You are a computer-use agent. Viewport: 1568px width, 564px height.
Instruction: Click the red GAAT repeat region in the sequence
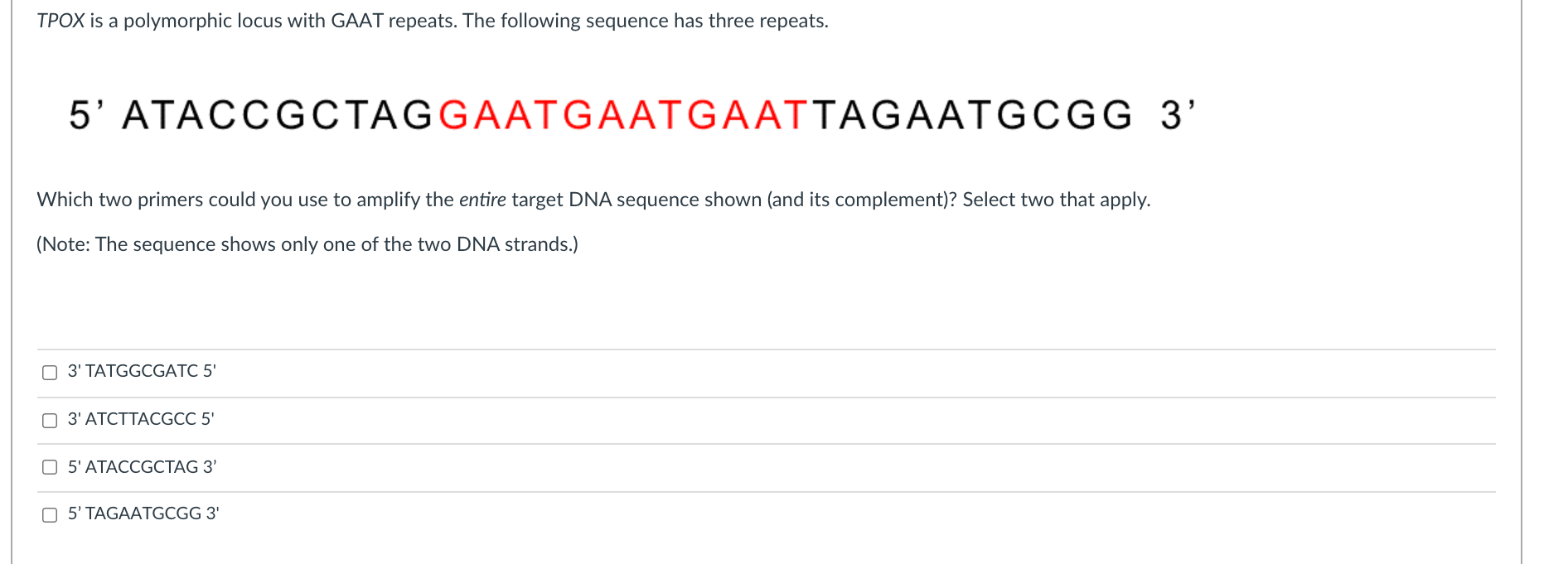click(622, 115)
